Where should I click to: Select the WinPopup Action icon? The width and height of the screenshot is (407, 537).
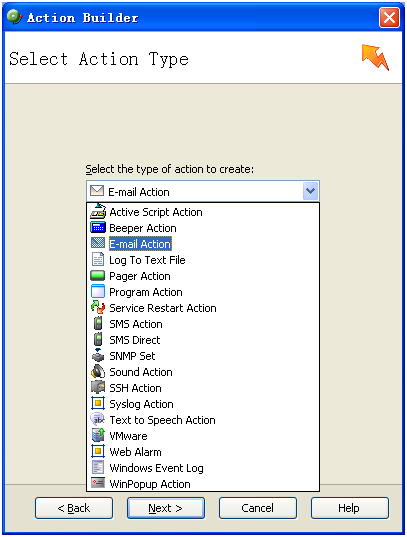[98, 483]
